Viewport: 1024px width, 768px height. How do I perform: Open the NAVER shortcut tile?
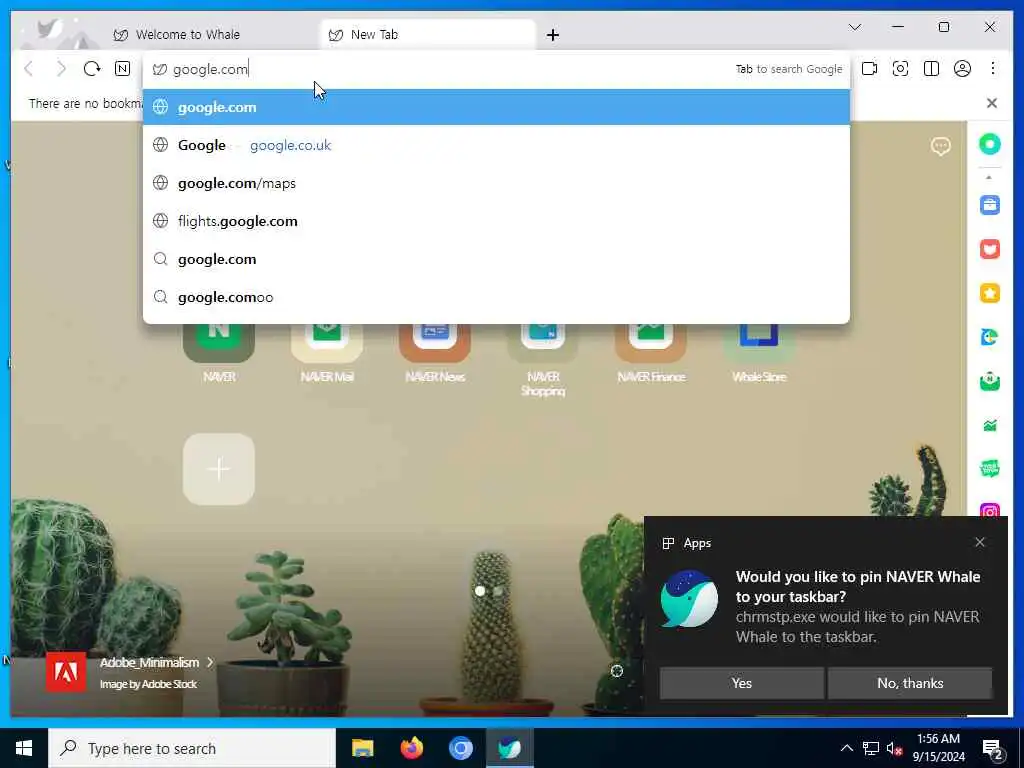219,353
